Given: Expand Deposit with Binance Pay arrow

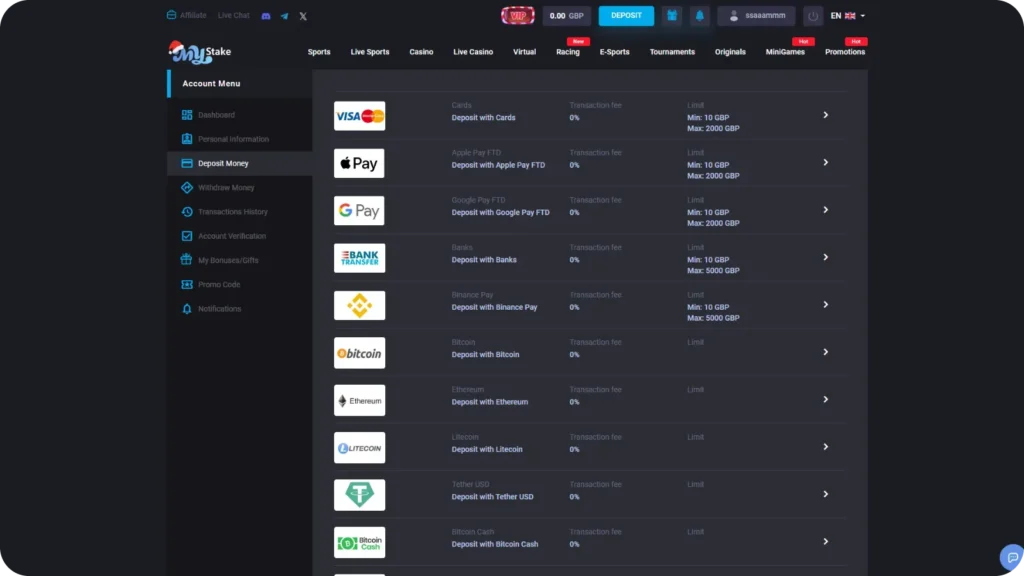Looking at the screenshot, I should pyautogui.click(x=825, y=304).
